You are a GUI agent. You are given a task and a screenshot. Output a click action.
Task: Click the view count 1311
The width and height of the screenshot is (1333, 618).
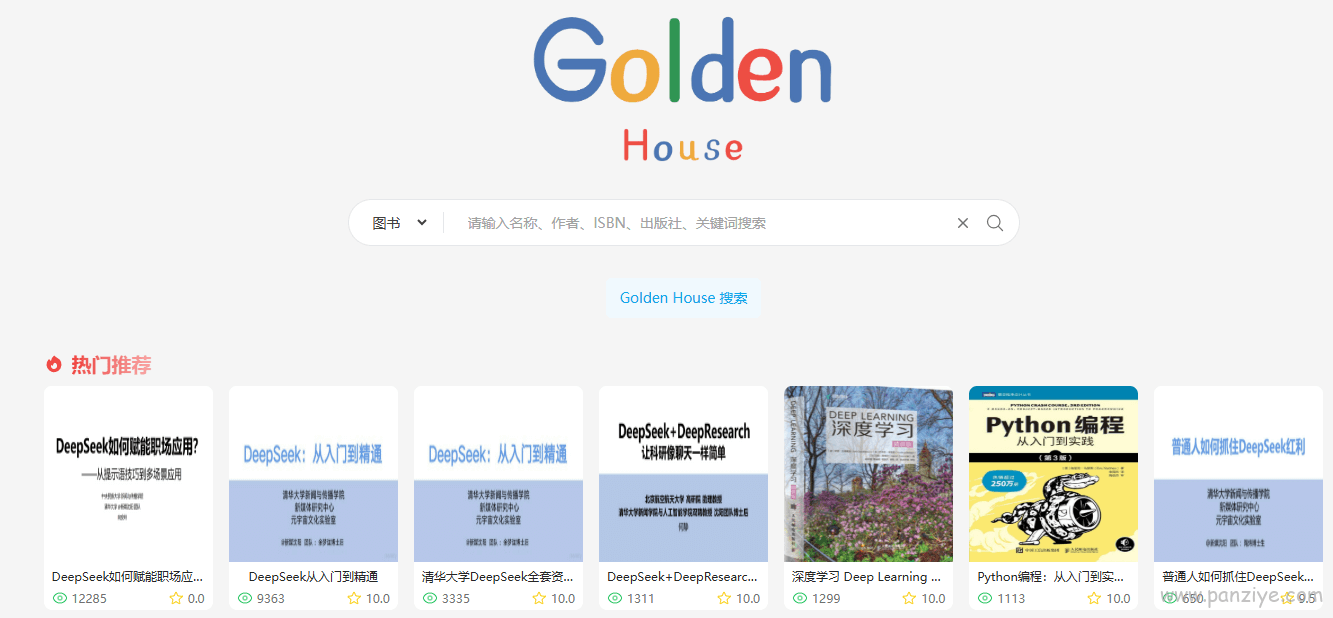pos(641,599)
